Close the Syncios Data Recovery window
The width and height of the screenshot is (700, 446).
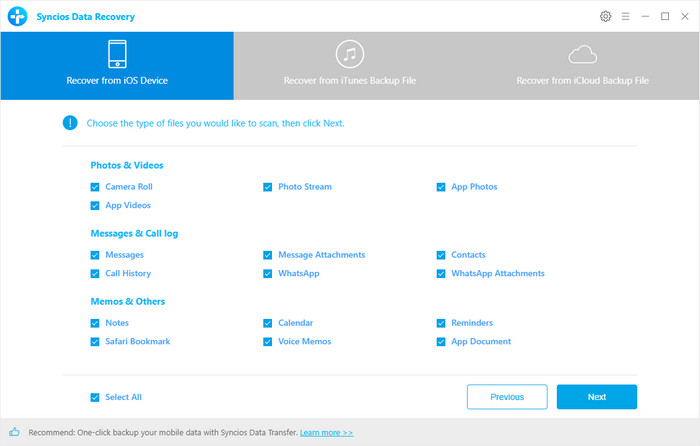tap(685, 17)
